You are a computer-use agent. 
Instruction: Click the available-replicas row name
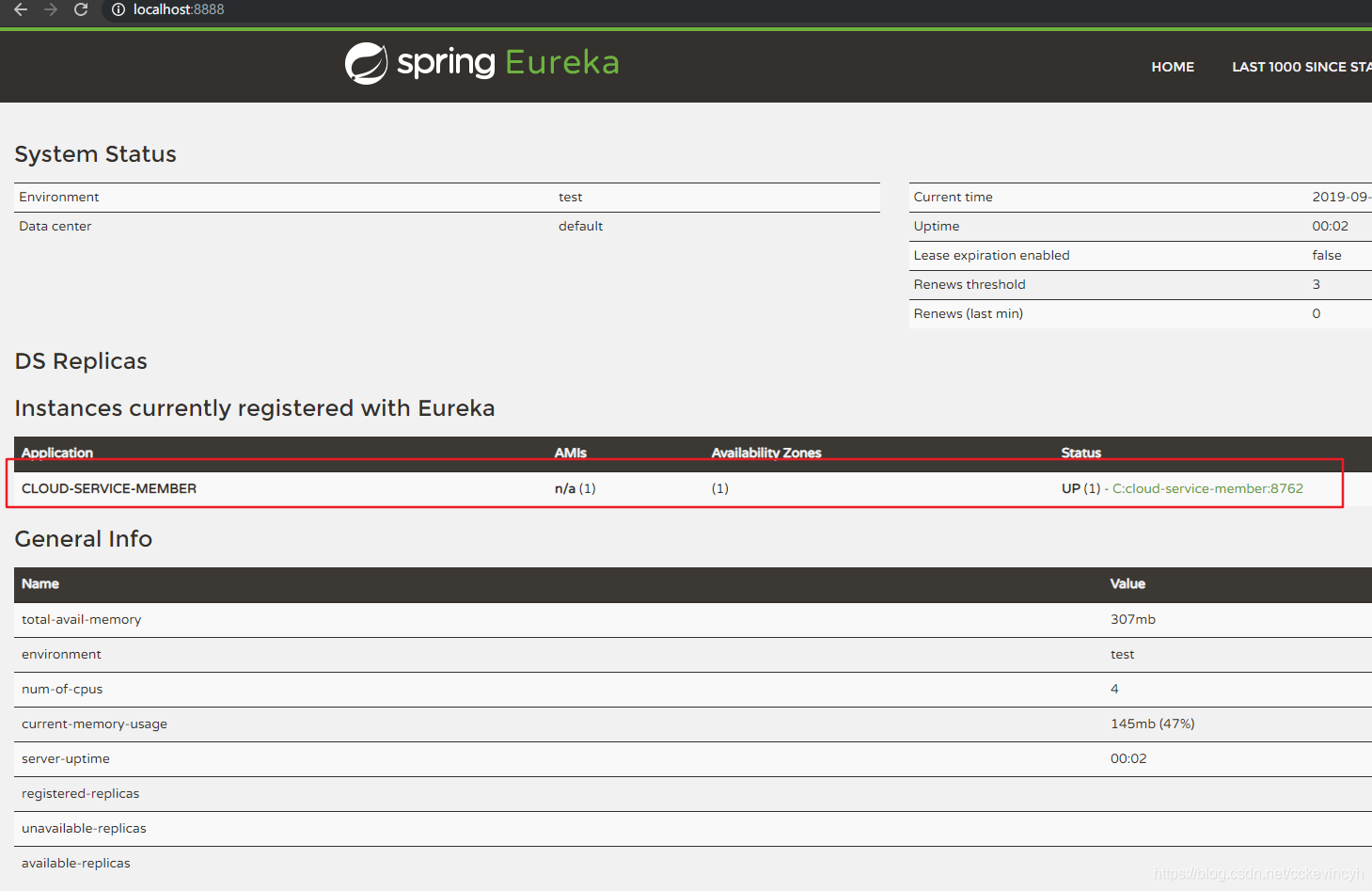[x=76, y=863]
